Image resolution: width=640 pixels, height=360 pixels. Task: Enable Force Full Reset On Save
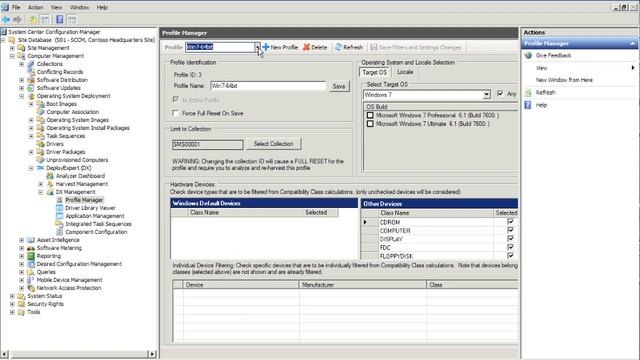coord(176,113)
